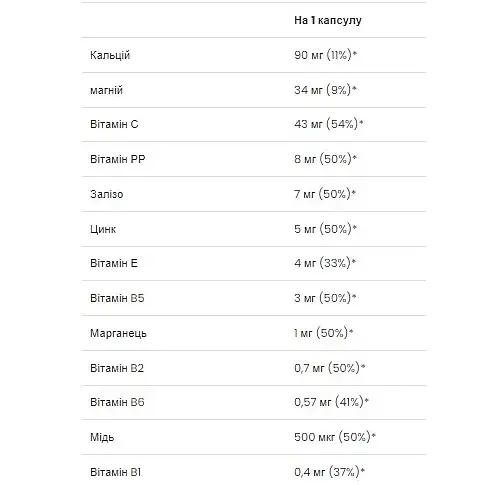Select the Вітамін В5 row label
The image size is (489, 489).
117,298
